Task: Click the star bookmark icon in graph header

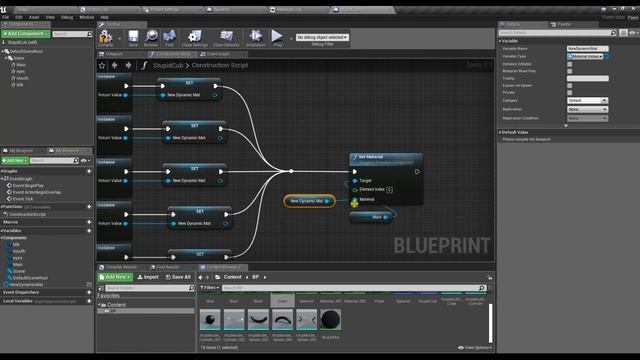Action: tap(102, 65)
